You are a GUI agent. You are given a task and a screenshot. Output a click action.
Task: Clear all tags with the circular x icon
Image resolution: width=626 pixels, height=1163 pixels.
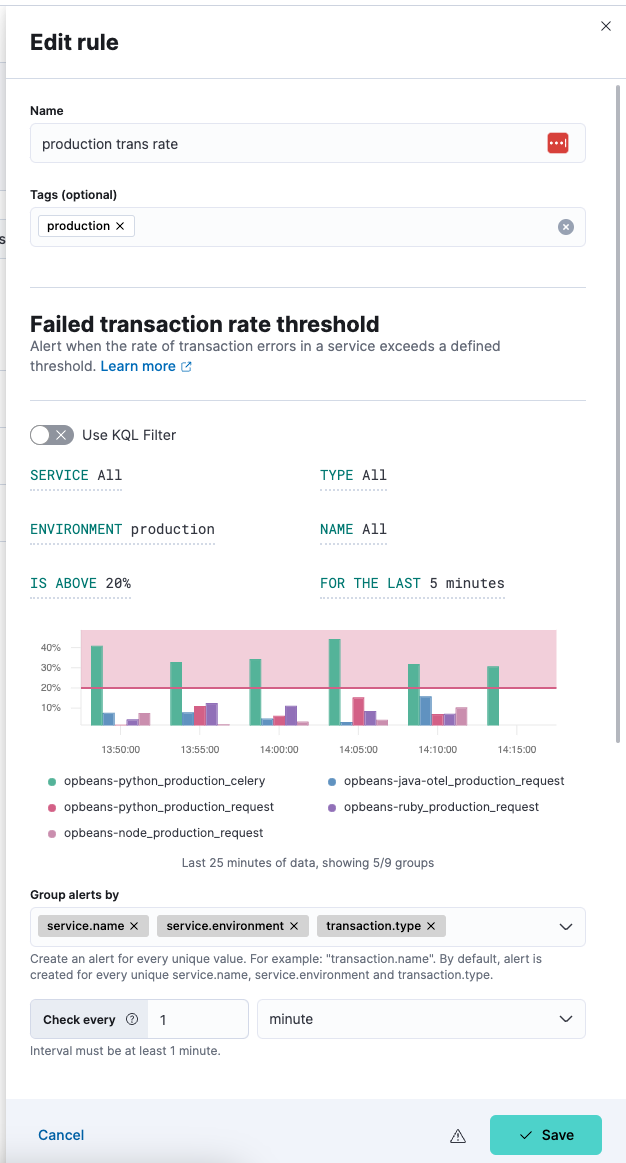565,227
